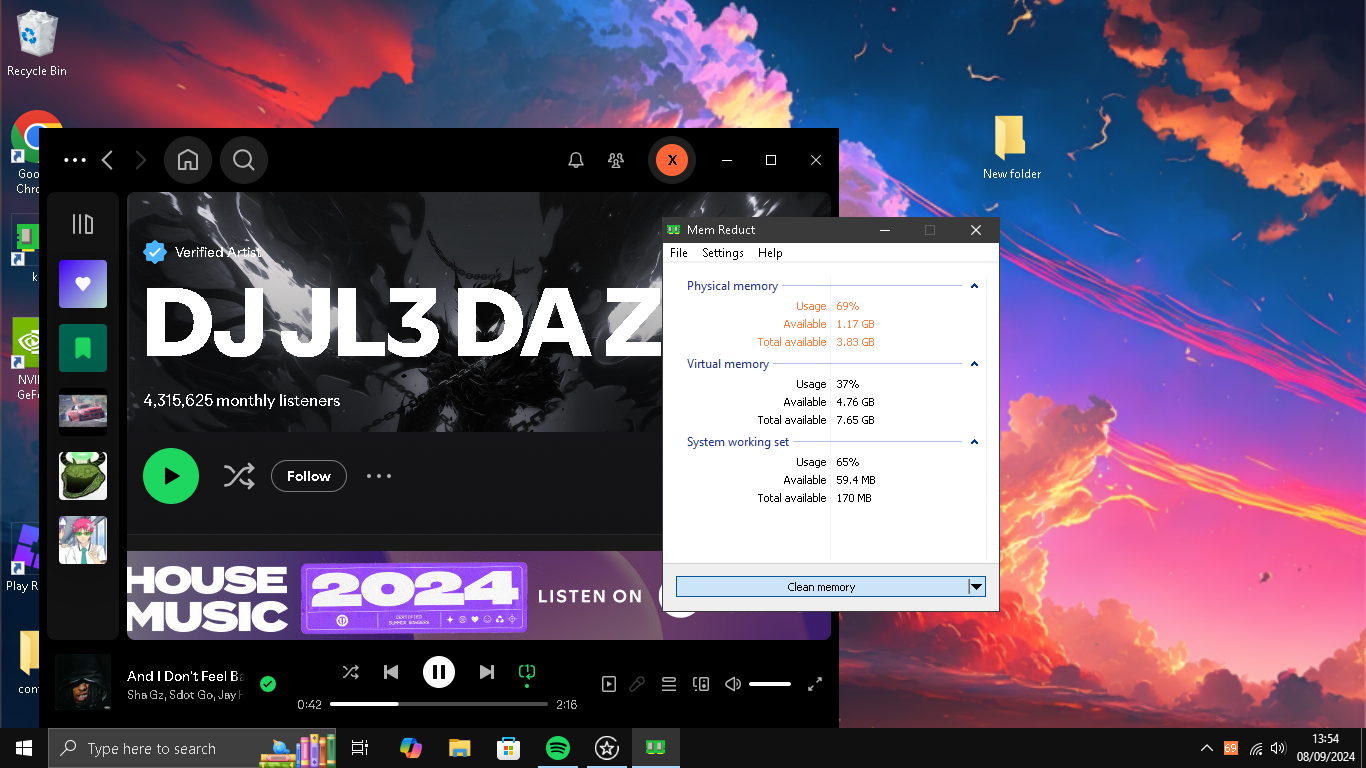The image size is (1366, 768).
Task: Toggle shuffle in the player bar
Action: coord(350,672)
